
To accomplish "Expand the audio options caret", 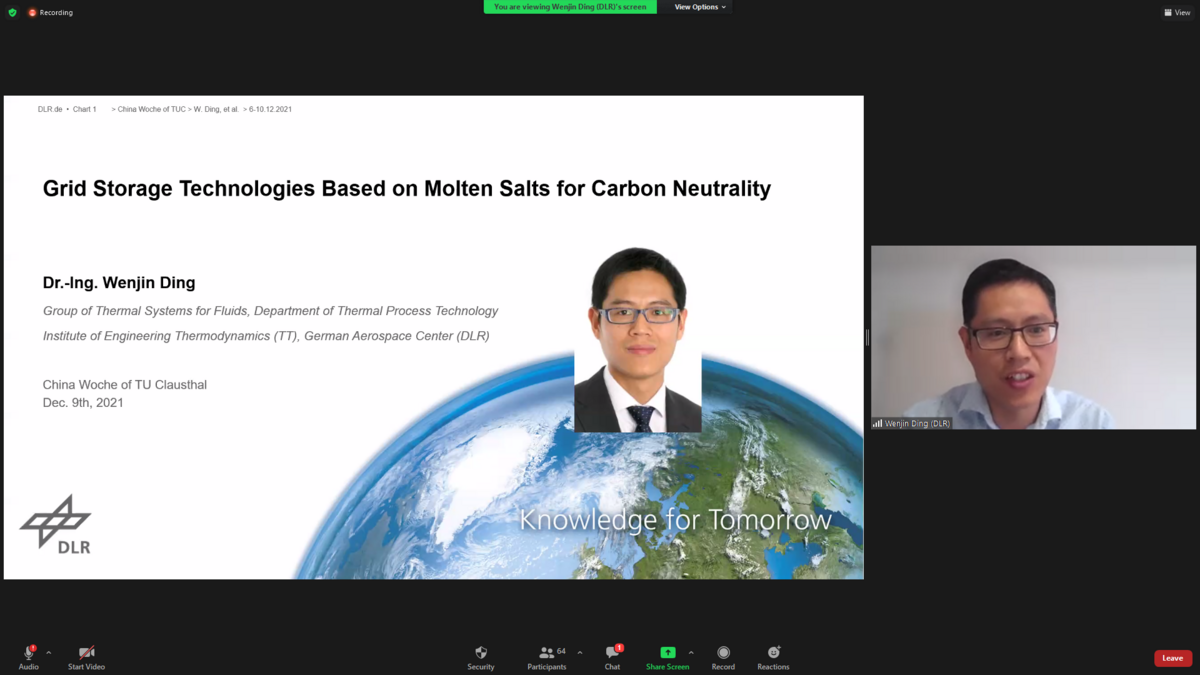I will tap(48, 653).
